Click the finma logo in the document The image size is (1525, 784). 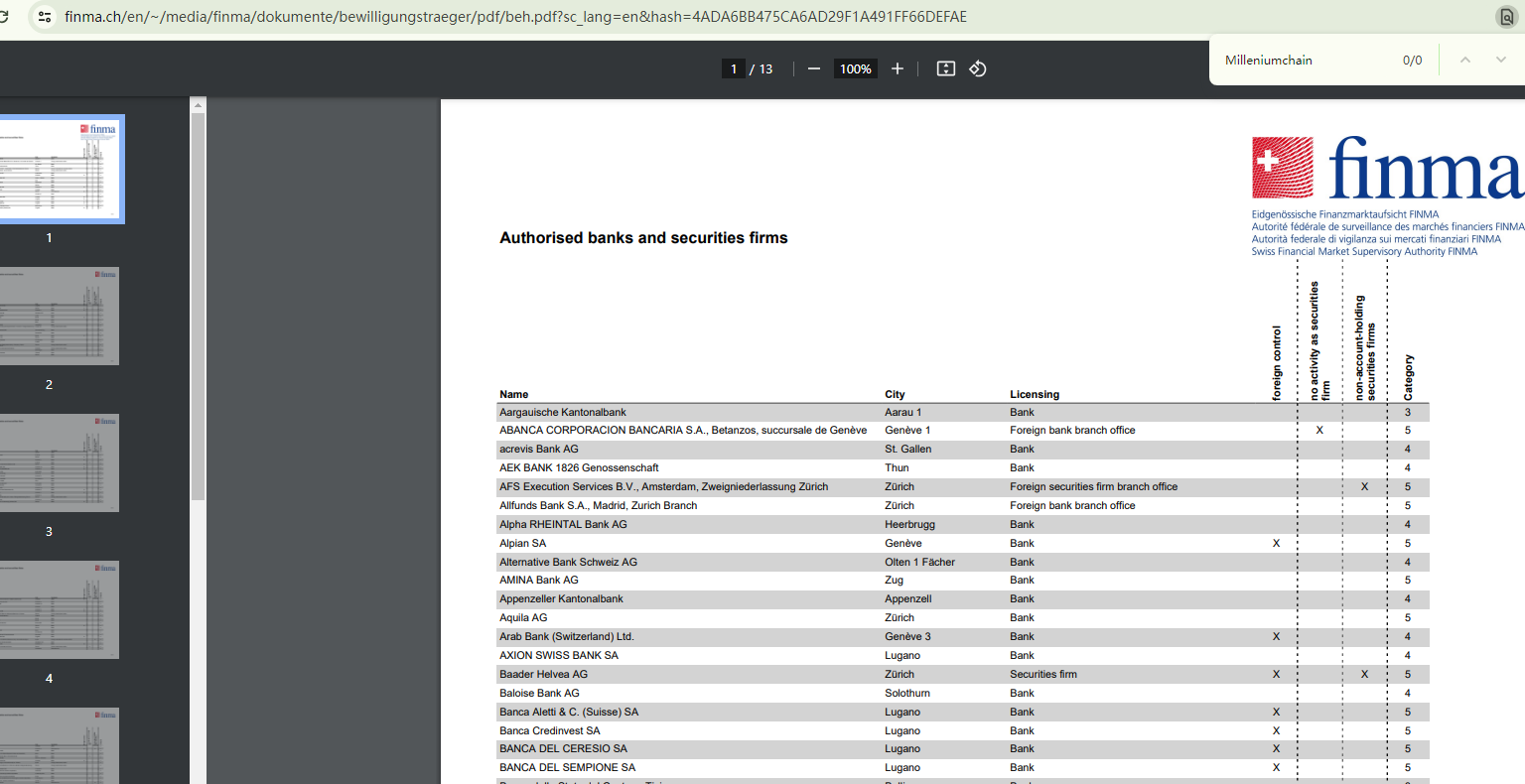1386,168
